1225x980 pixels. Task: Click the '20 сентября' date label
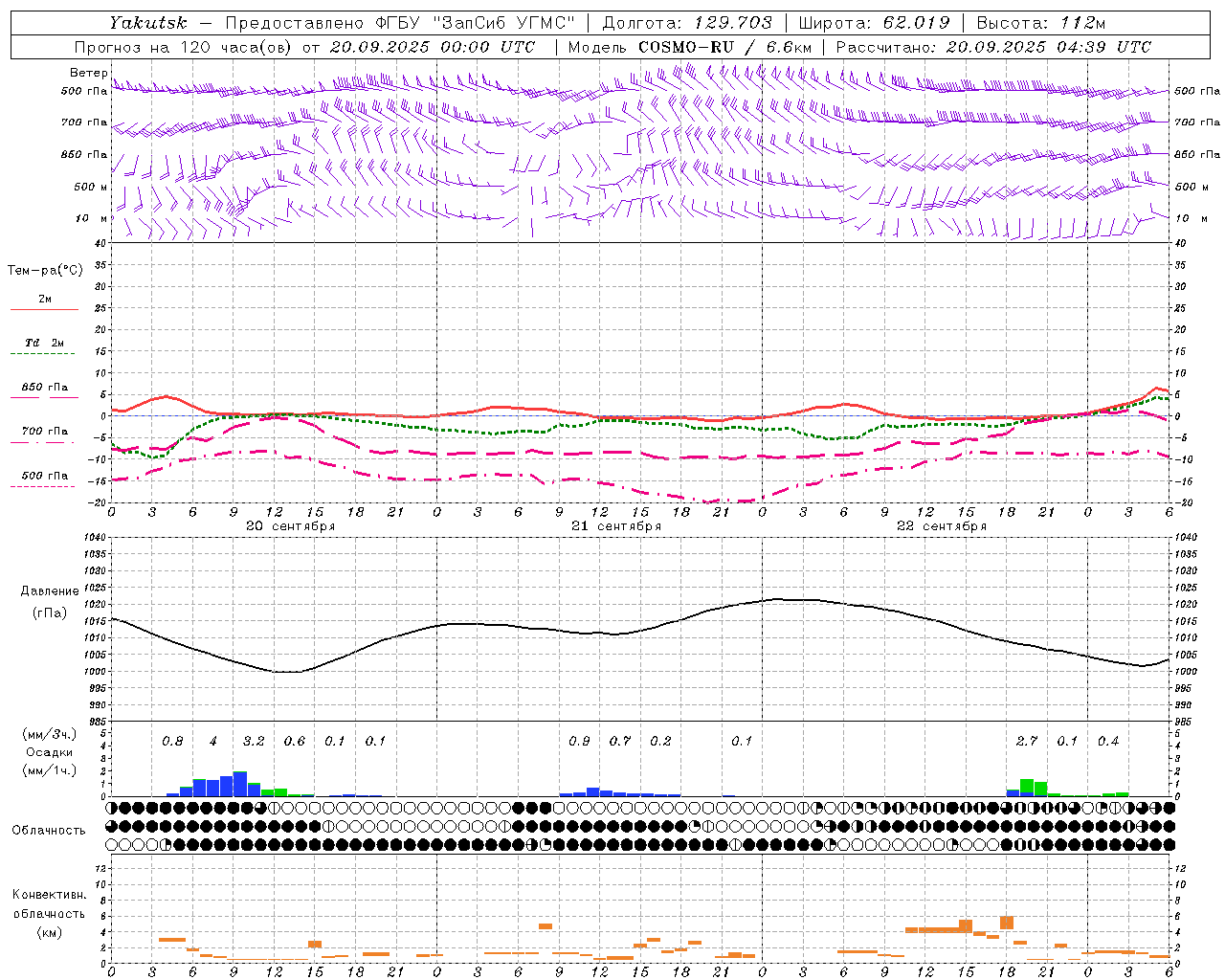[291, 526]
